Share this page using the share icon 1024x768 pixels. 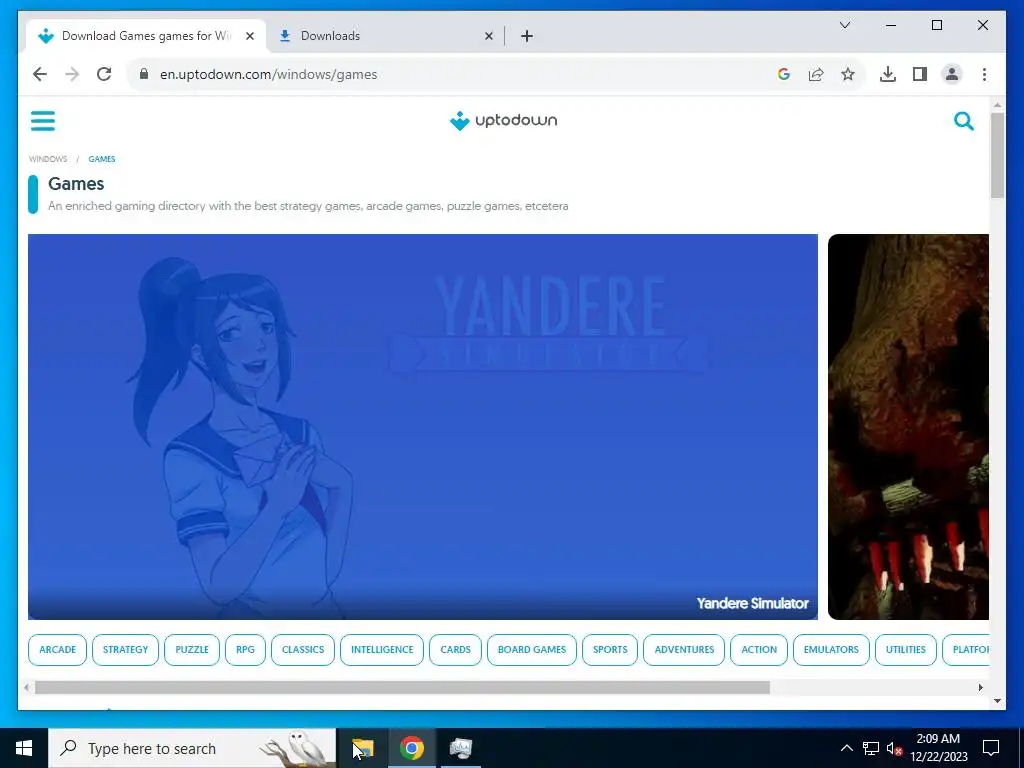tap(816, 74)
